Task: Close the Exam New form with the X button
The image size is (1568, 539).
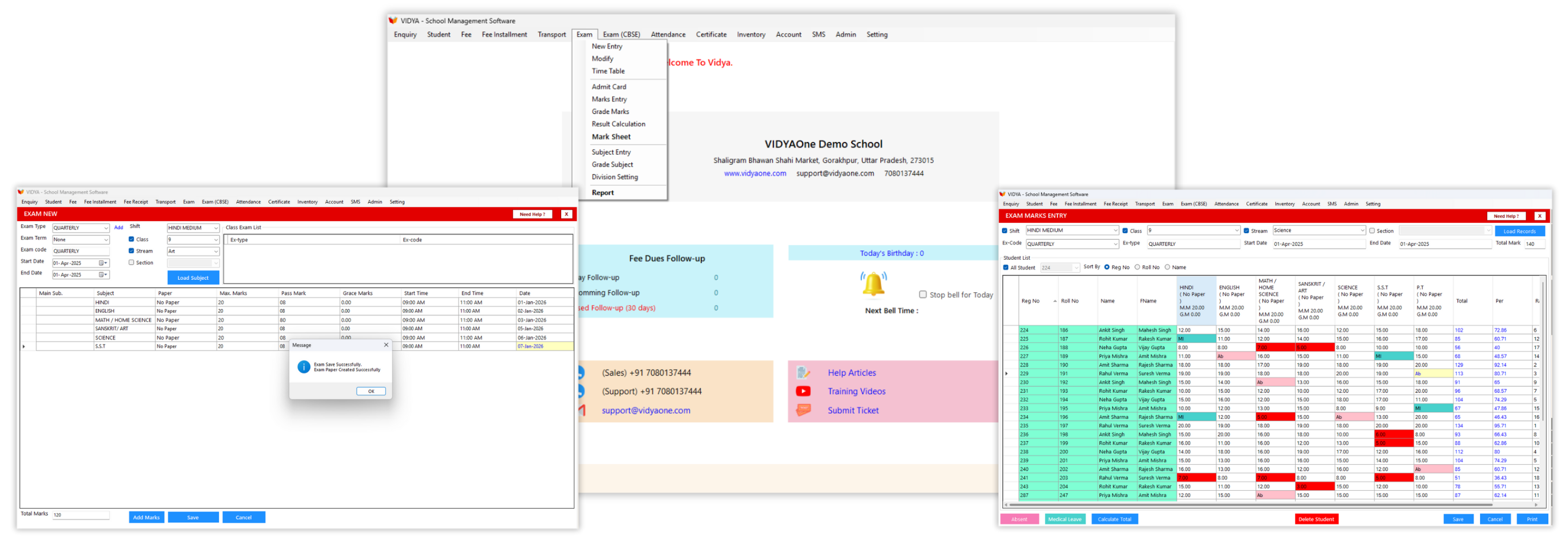Action: click(566, 214)
